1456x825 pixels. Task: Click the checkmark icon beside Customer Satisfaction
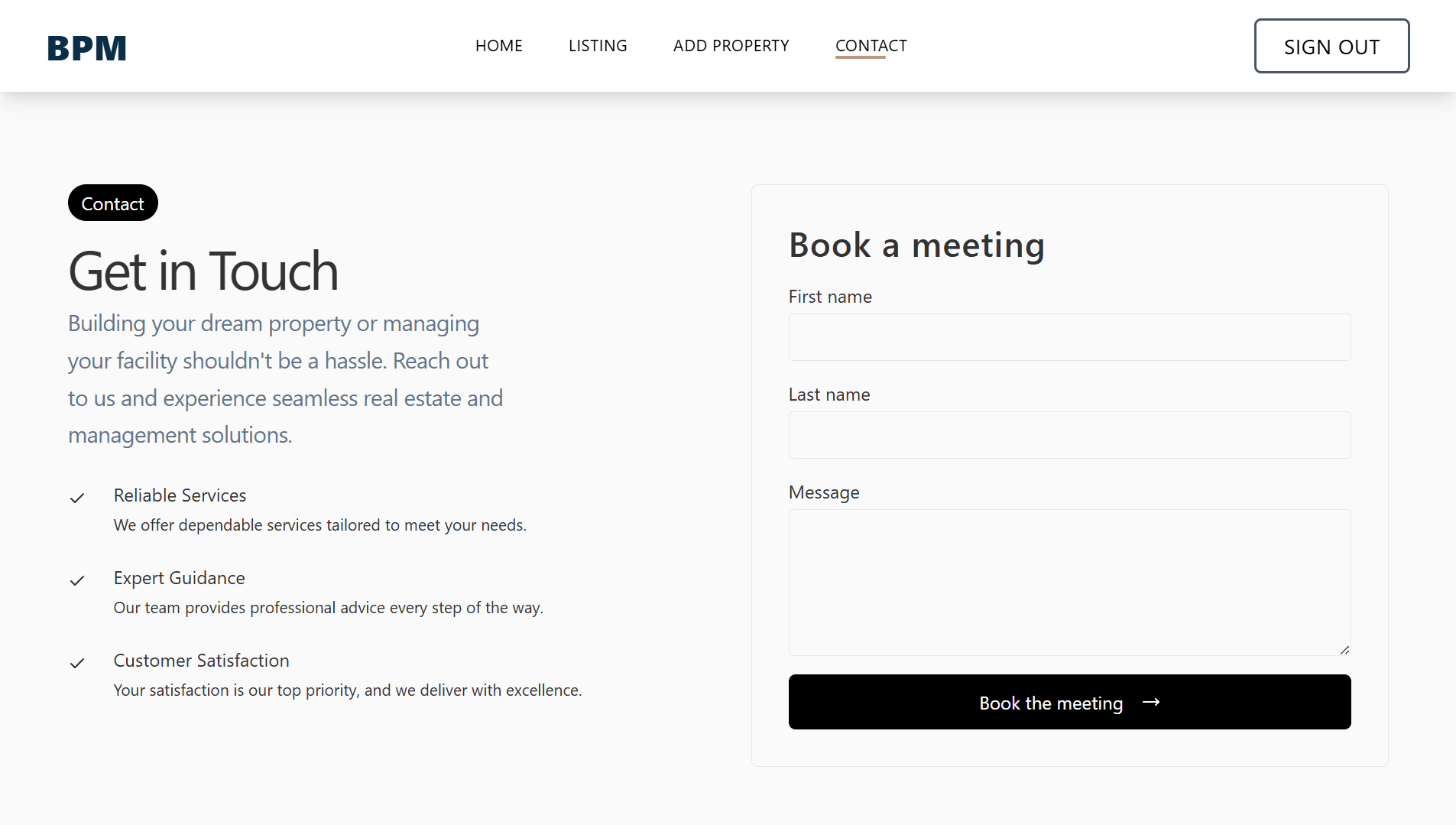77,664
